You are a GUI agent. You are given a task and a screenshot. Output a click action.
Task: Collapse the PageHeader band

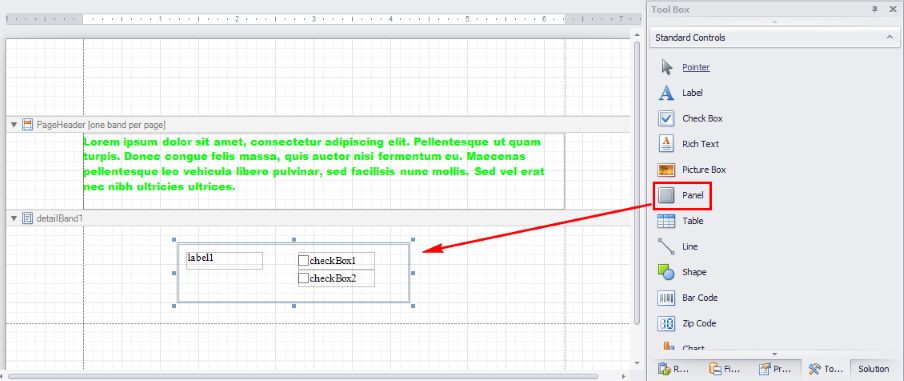(x=14, y=125)
